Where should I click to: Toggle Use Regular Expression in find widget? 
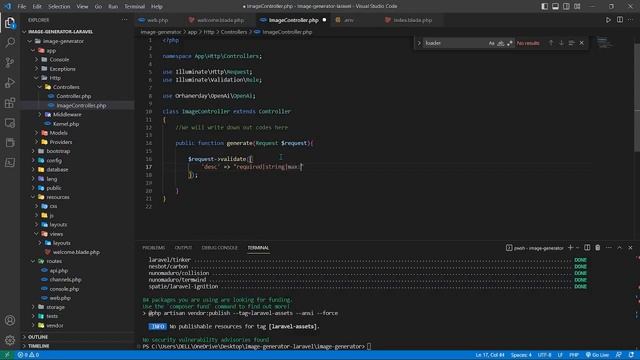coord(509,43)
